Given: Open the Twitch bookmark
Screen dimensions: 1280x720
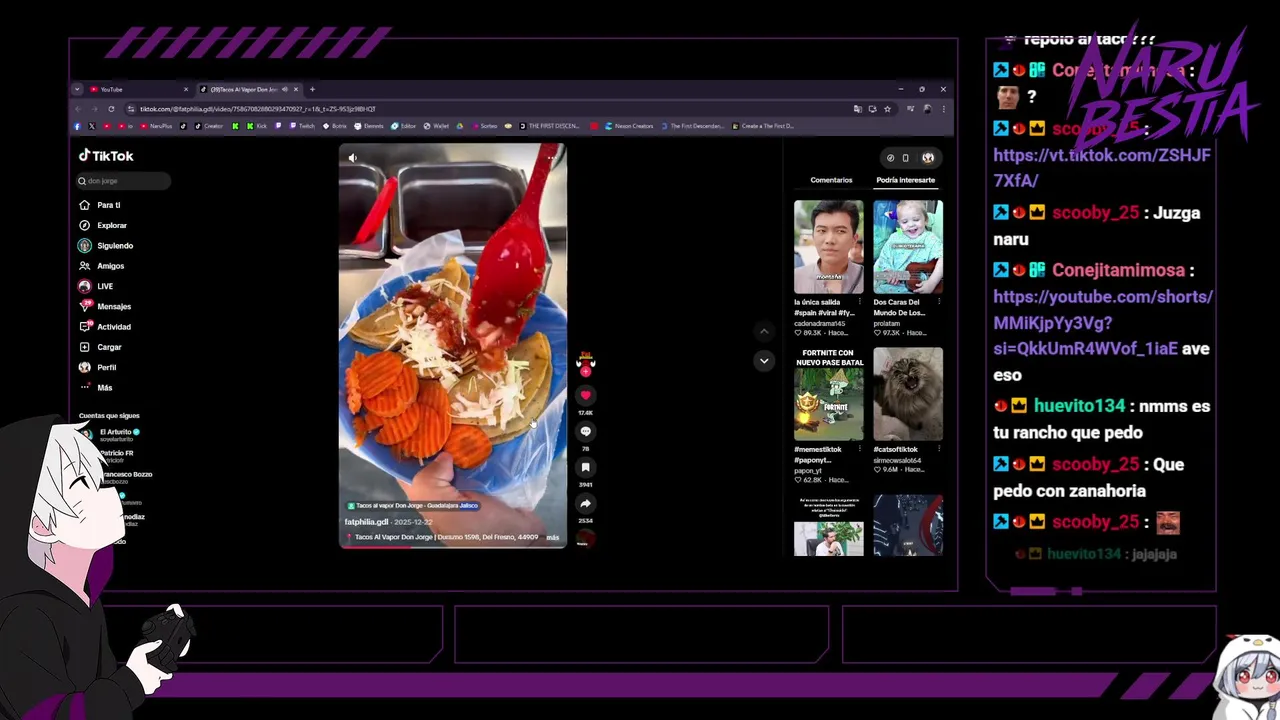Looking at the screenshot, I should click(302, 126).
